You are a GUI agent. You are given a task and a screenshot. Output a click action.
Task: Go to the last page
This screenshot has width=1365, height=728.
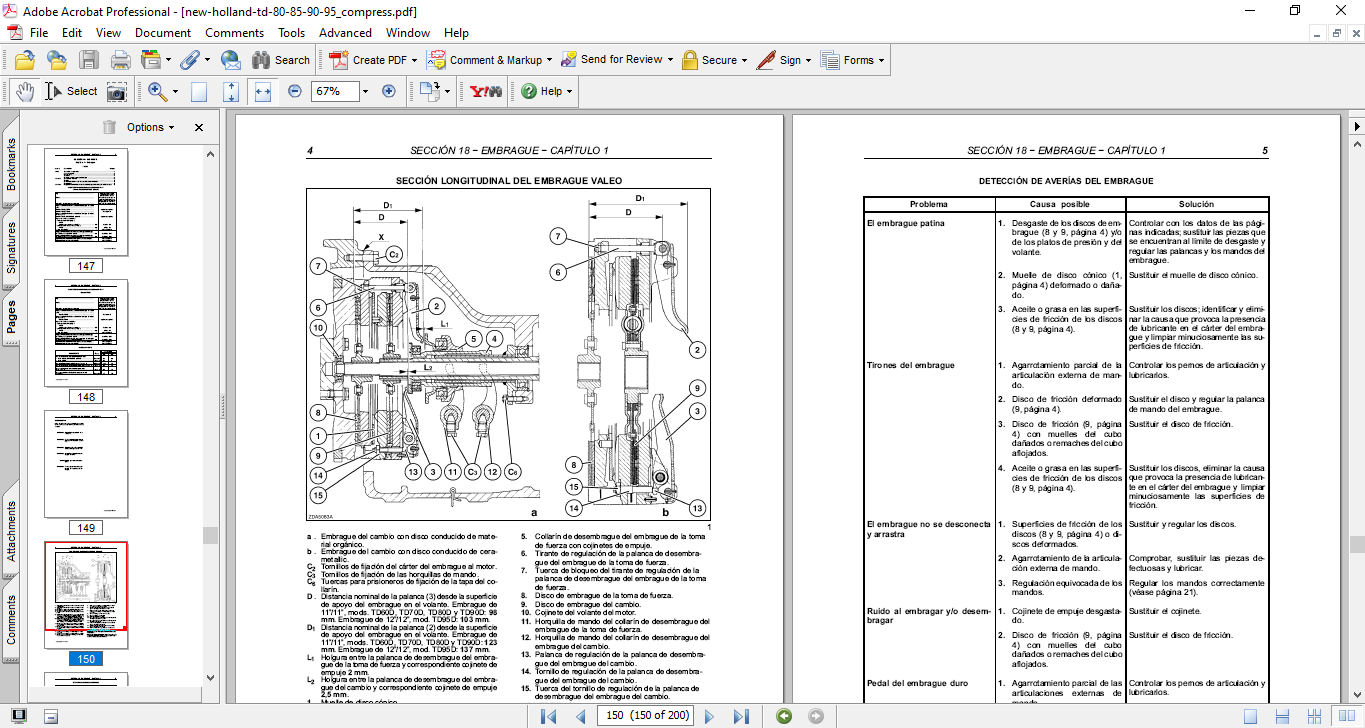pyautogui.click(x=741, y=716)
